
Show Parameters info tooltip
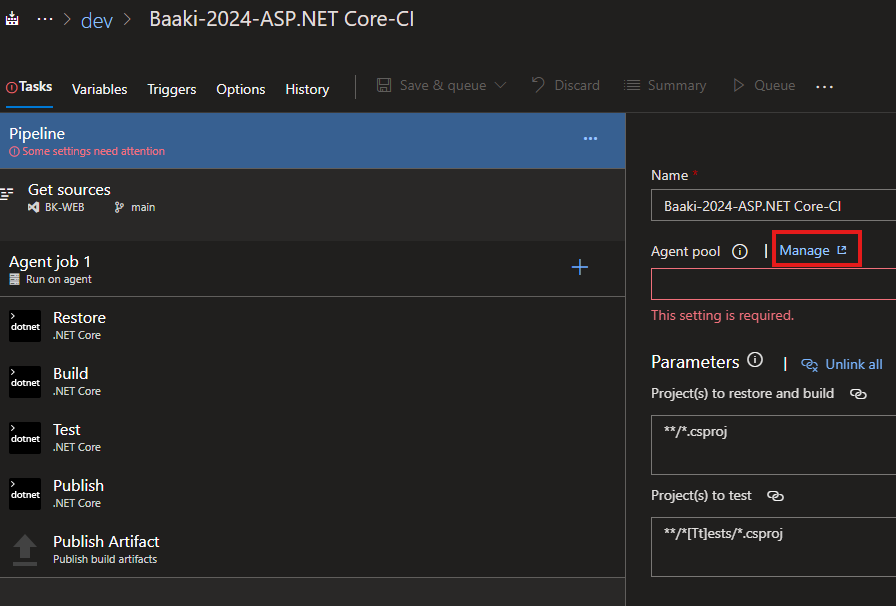[x=755, y=360]
